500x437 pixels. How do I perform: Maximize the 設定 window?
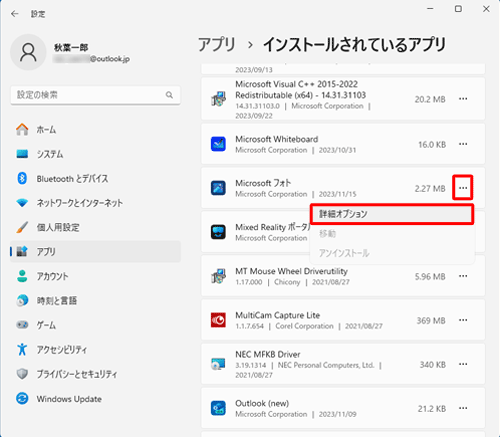click(x=458, y=9)
